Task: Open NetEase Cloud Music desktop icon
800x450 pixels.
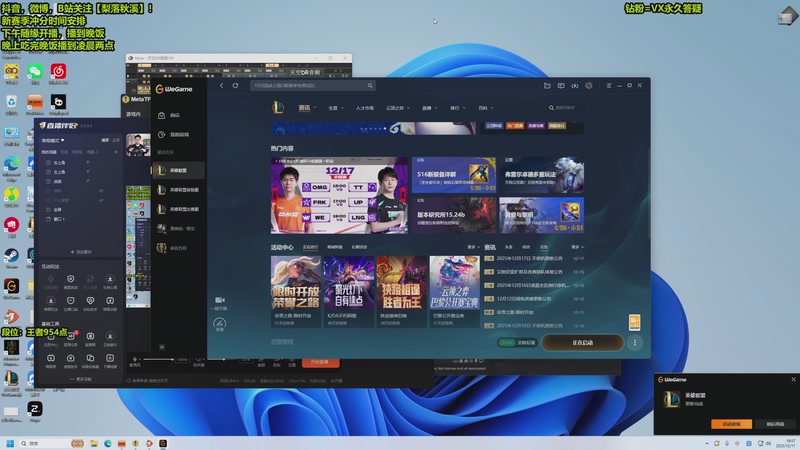Action: (x=58, y=71)
